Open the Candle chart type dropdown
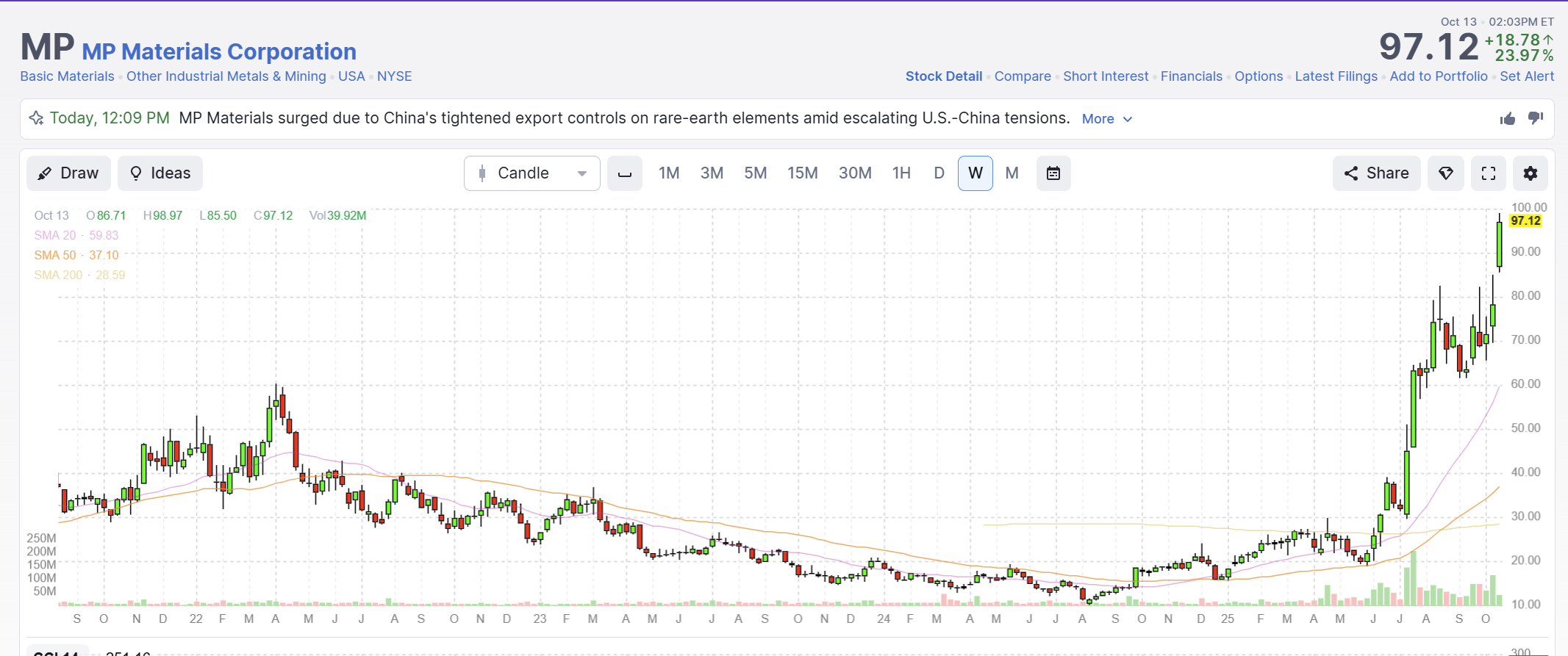The width and height of the screenshot is (1568, 656). (x=532, y=173)
